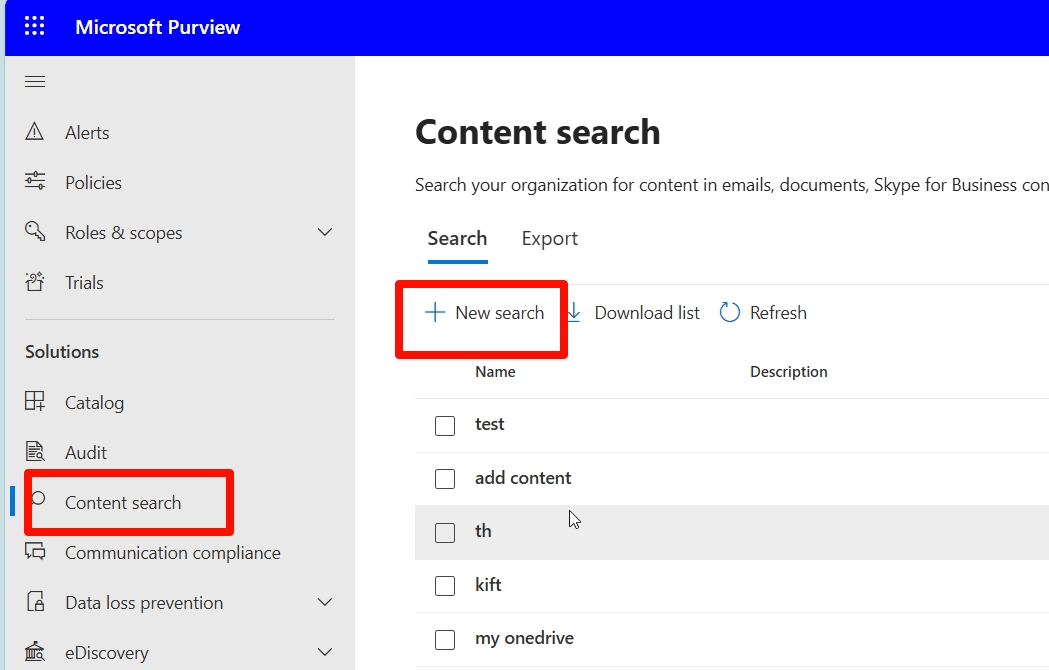Open the search named th

tap(483, 531)
